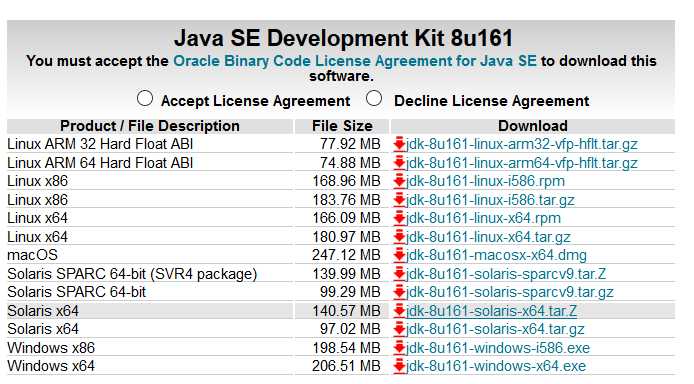Download jdk-8u161-macosx-x64.dmg
Image resolution: width=694 pixels, height=384 pixels.
pyautogui.click(x=496, y=255)
